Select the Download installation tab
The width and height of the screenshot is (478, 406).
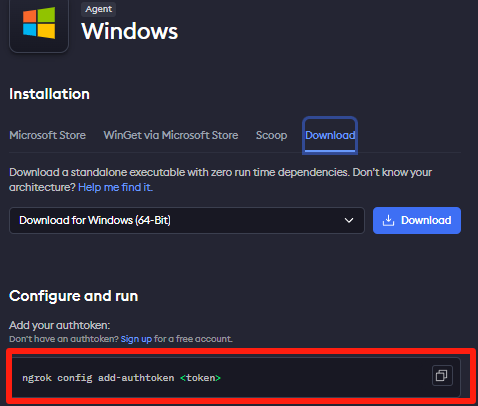pos(330,135)
